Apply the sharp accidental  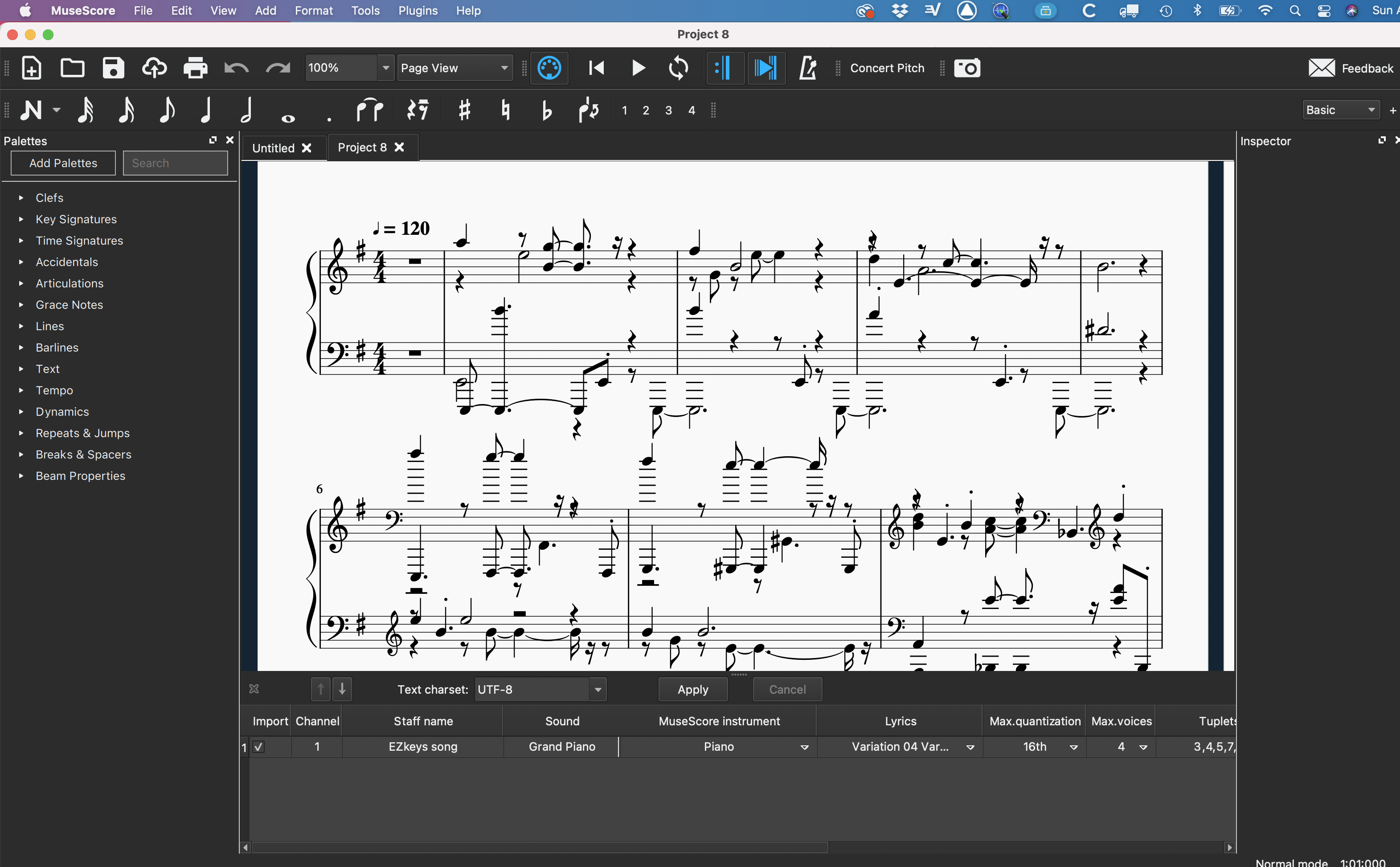coord(465,110)
